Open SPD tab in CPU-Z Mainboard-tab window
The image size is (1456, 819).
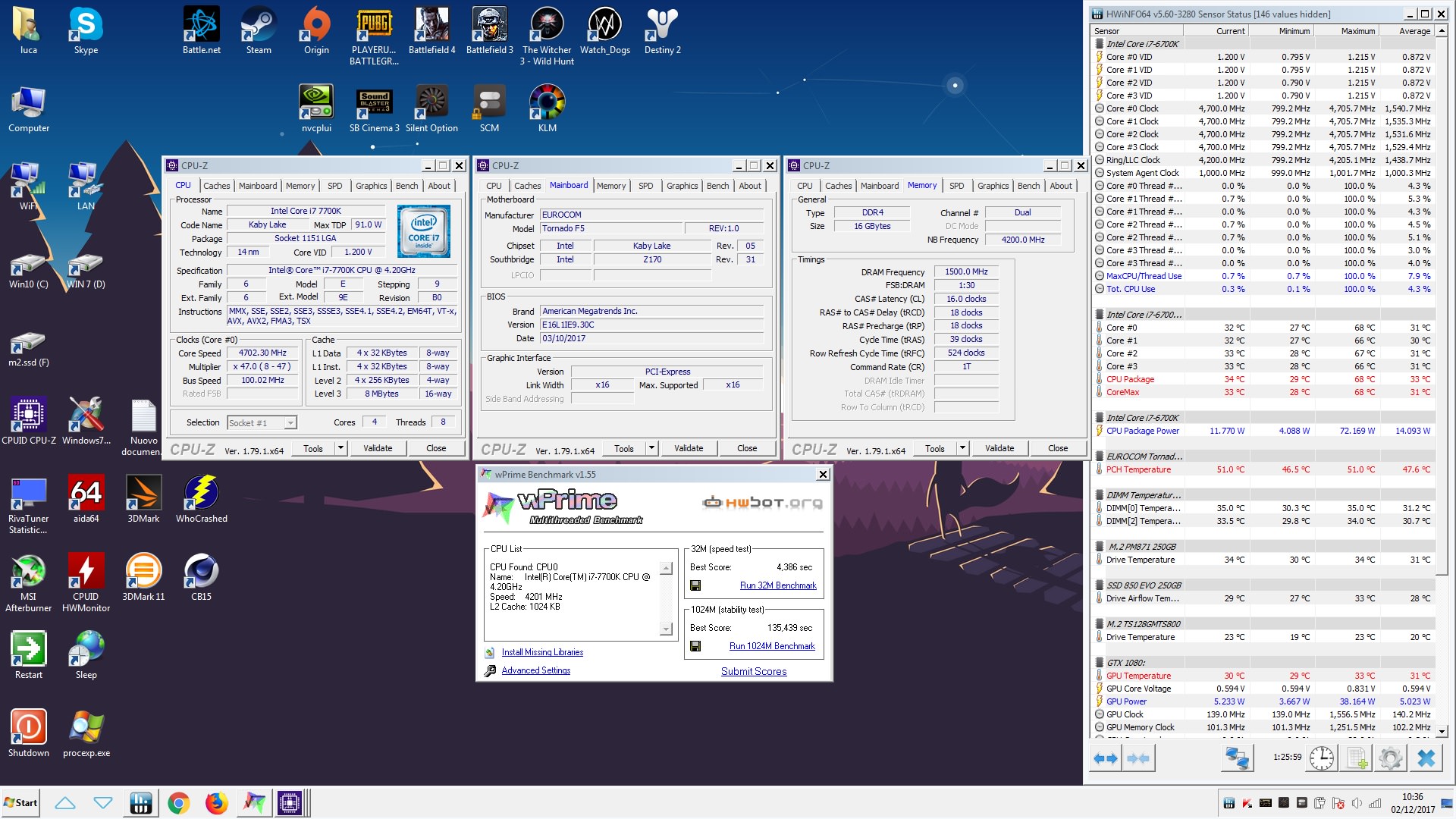(645, 186)
